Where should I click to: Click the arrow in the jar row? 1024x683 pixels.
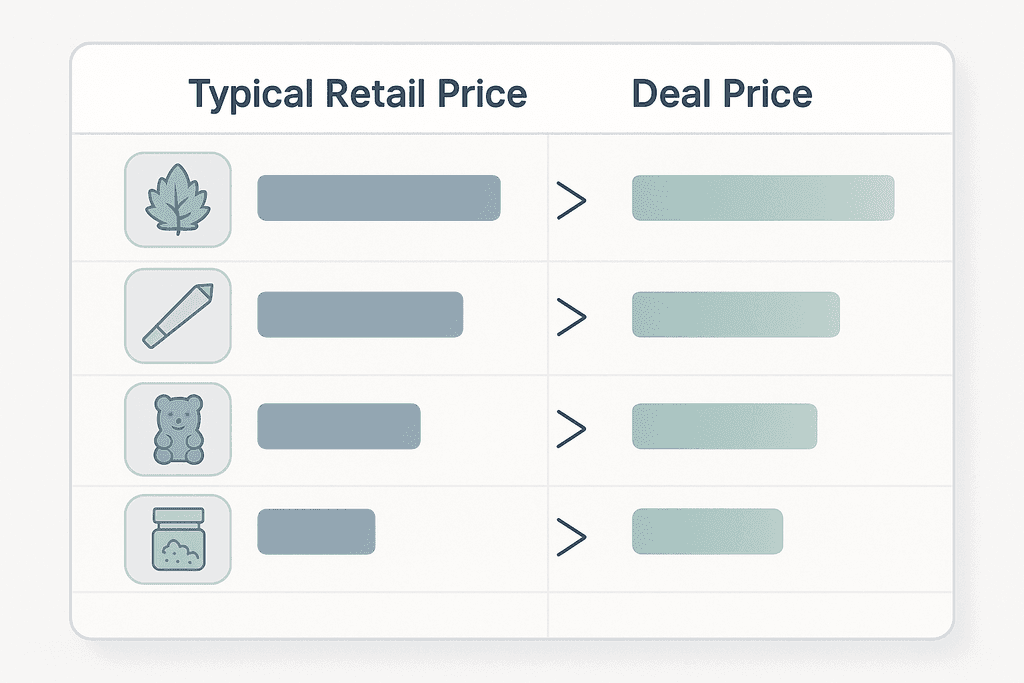[571, 537]
